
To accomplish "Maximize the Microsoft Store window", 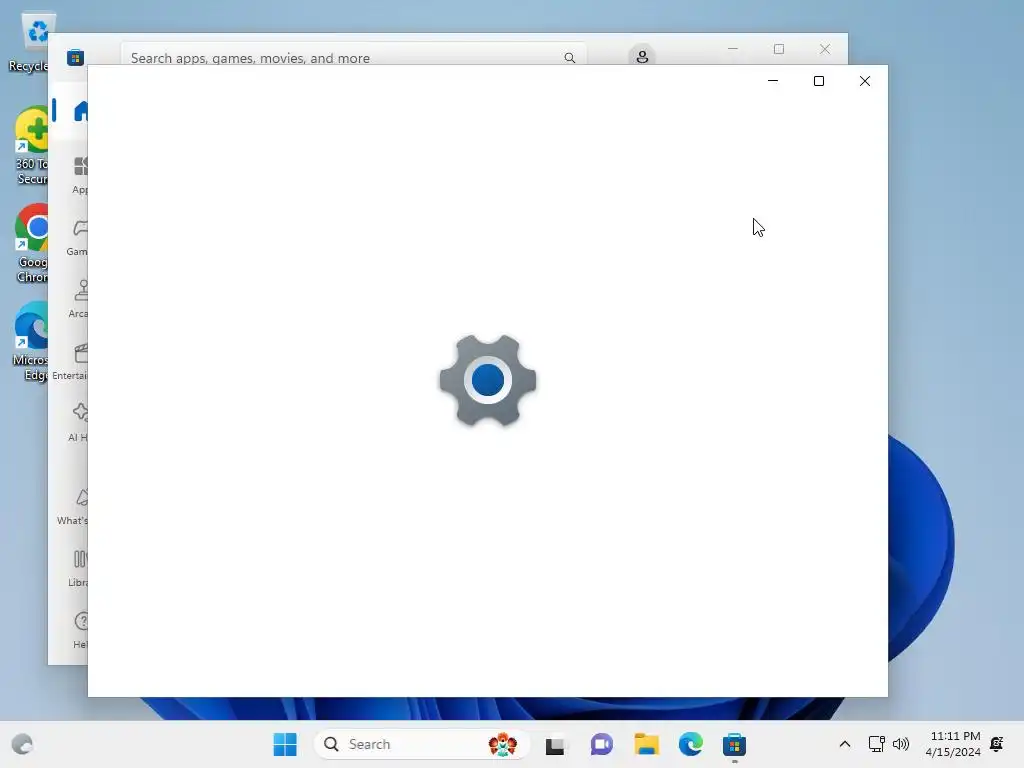I will tap(778, 49).
